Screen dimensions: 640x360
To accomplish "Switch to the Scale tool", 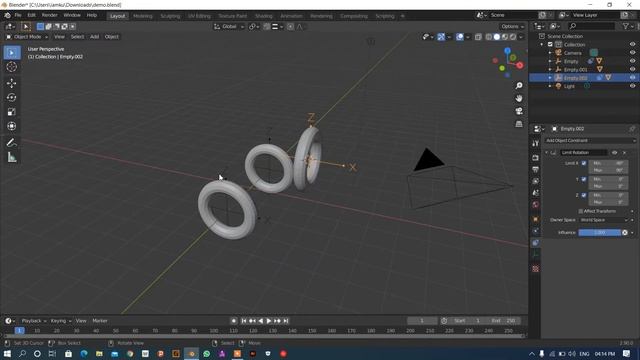I will 12,111.
